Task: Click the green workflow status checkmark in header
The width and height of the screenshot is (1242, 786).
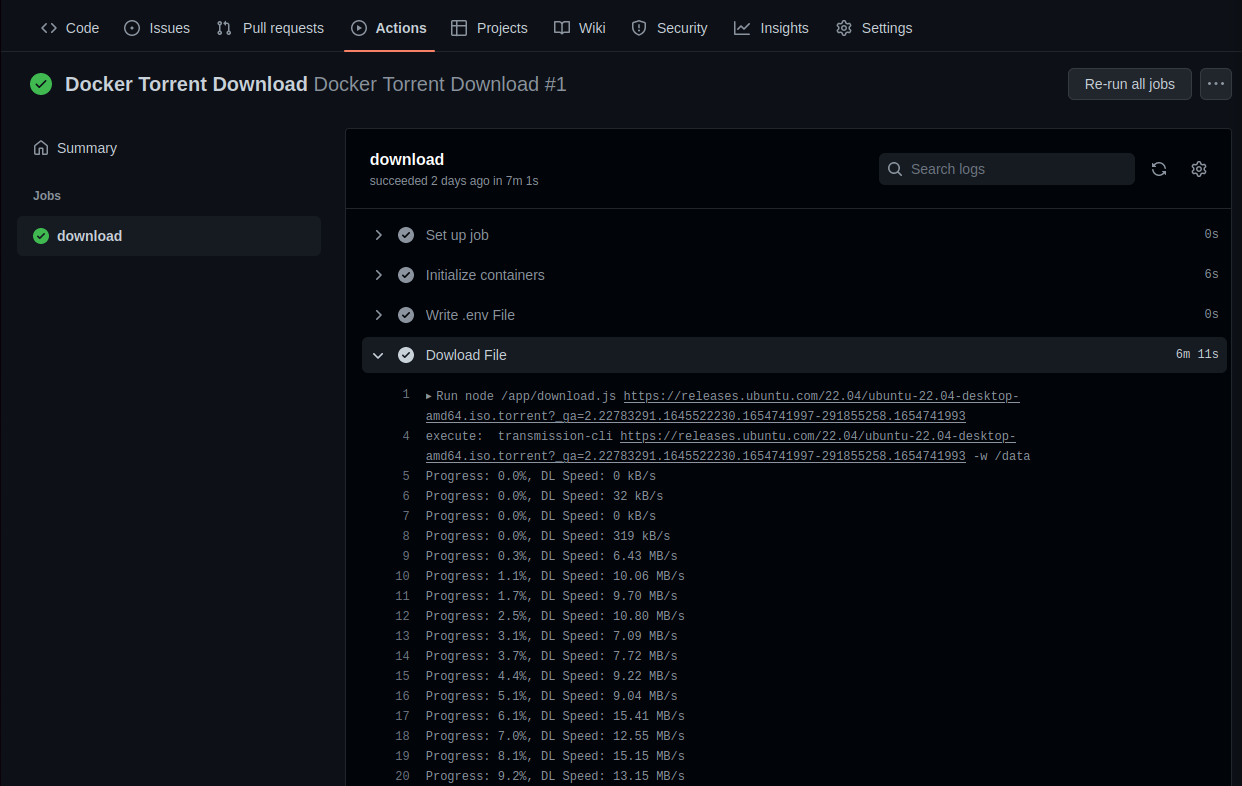Action: click(x=41, y=84)
